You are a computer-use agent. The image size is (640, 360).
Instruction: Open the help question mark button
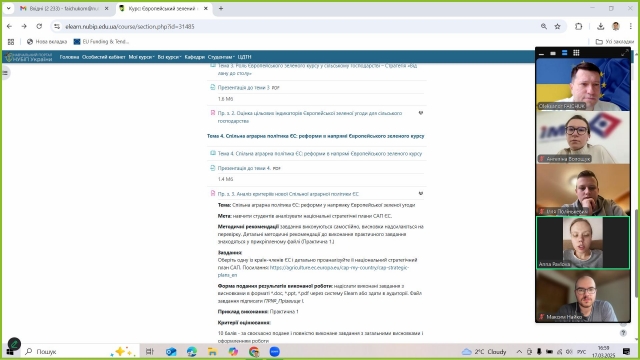pyautogui.click(x=623, y=333)
